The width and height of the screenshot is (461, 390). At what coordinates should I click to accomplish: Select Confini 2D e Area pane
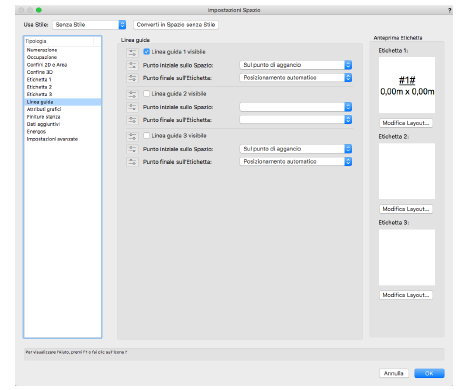[62, 65]
